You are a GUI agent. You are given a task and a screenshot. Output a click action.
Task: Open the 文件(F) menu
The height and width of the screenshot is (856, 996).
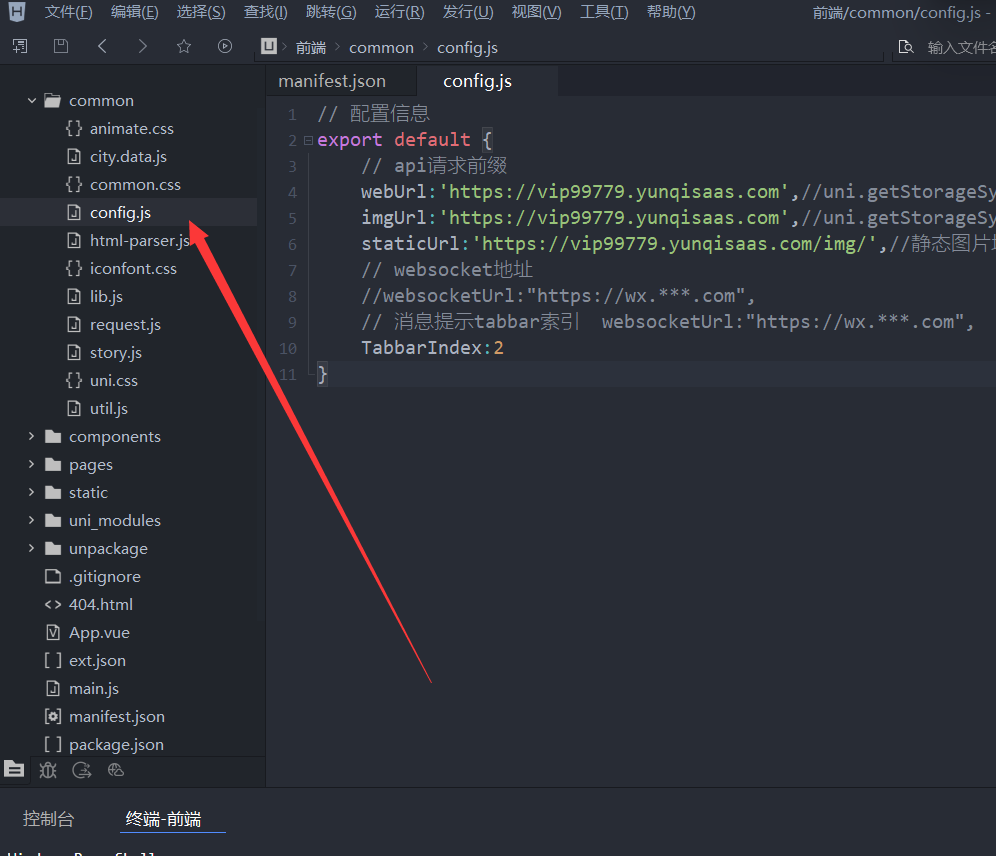[69, 12]
